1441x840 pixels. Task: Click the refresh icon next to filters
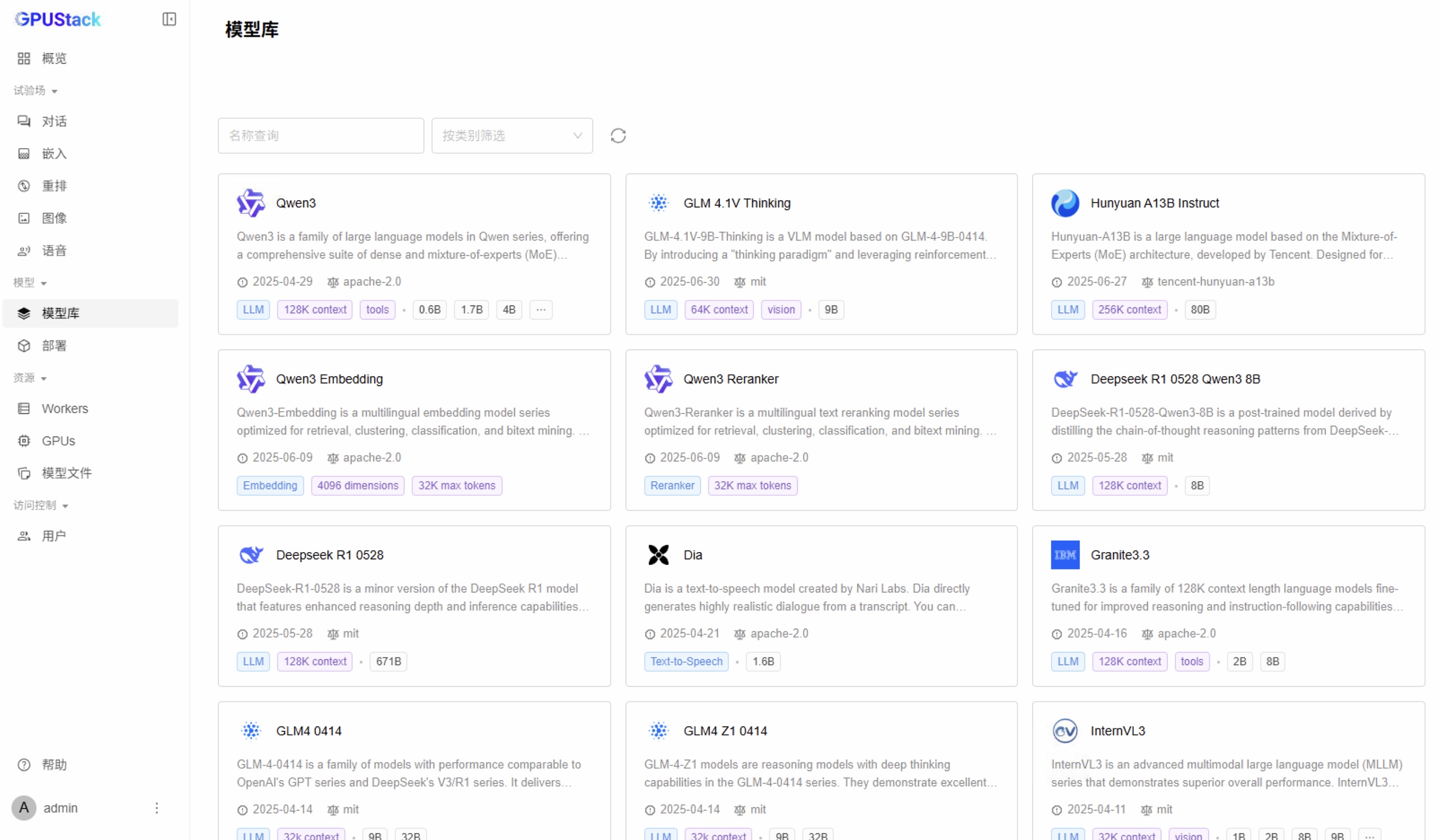618,136
